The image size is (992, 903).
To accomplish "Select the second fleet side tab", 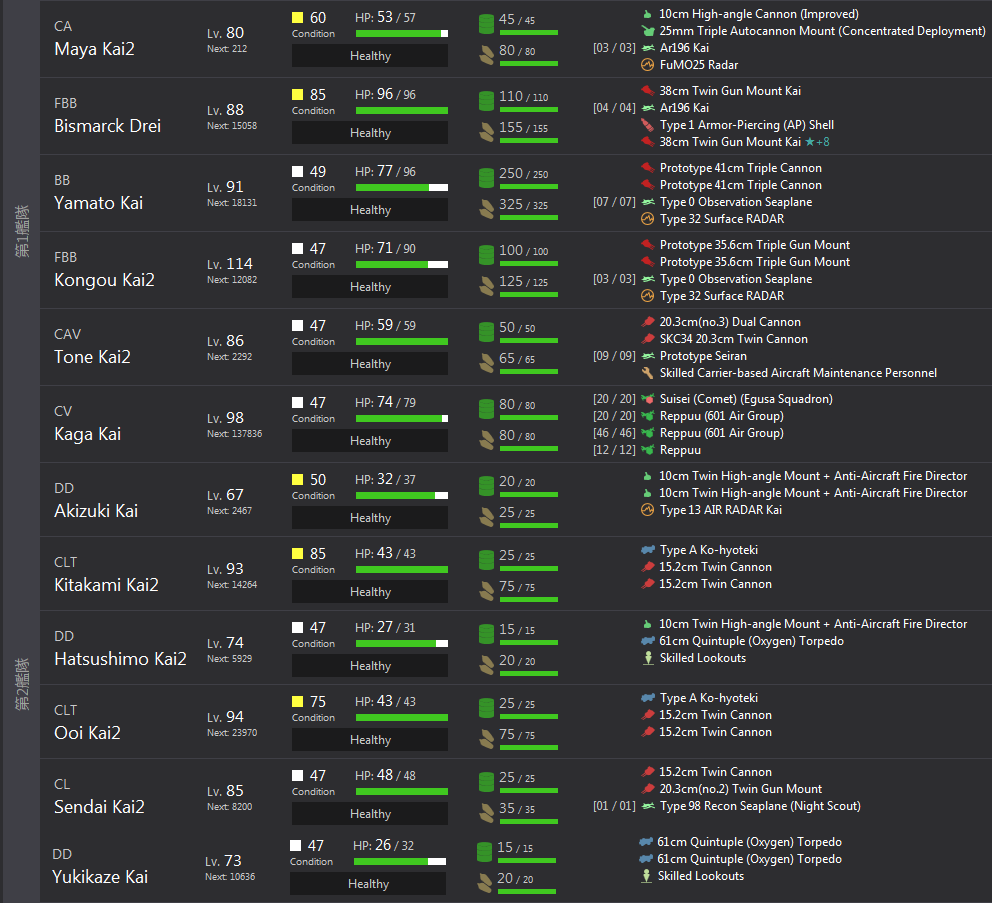I will 22,683.
